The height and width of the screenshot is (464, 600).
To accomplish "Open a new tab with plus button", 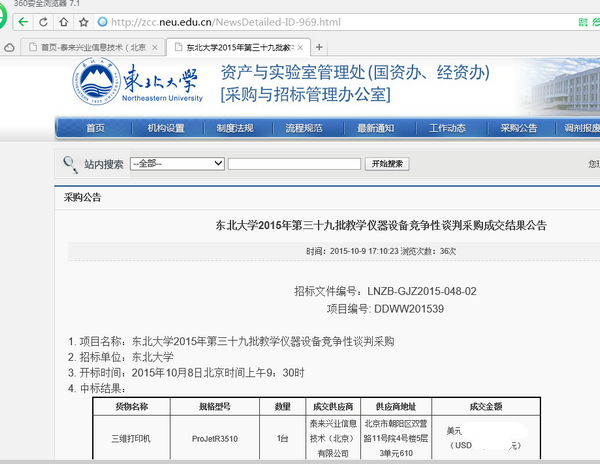I will click(x=319, y=47).
